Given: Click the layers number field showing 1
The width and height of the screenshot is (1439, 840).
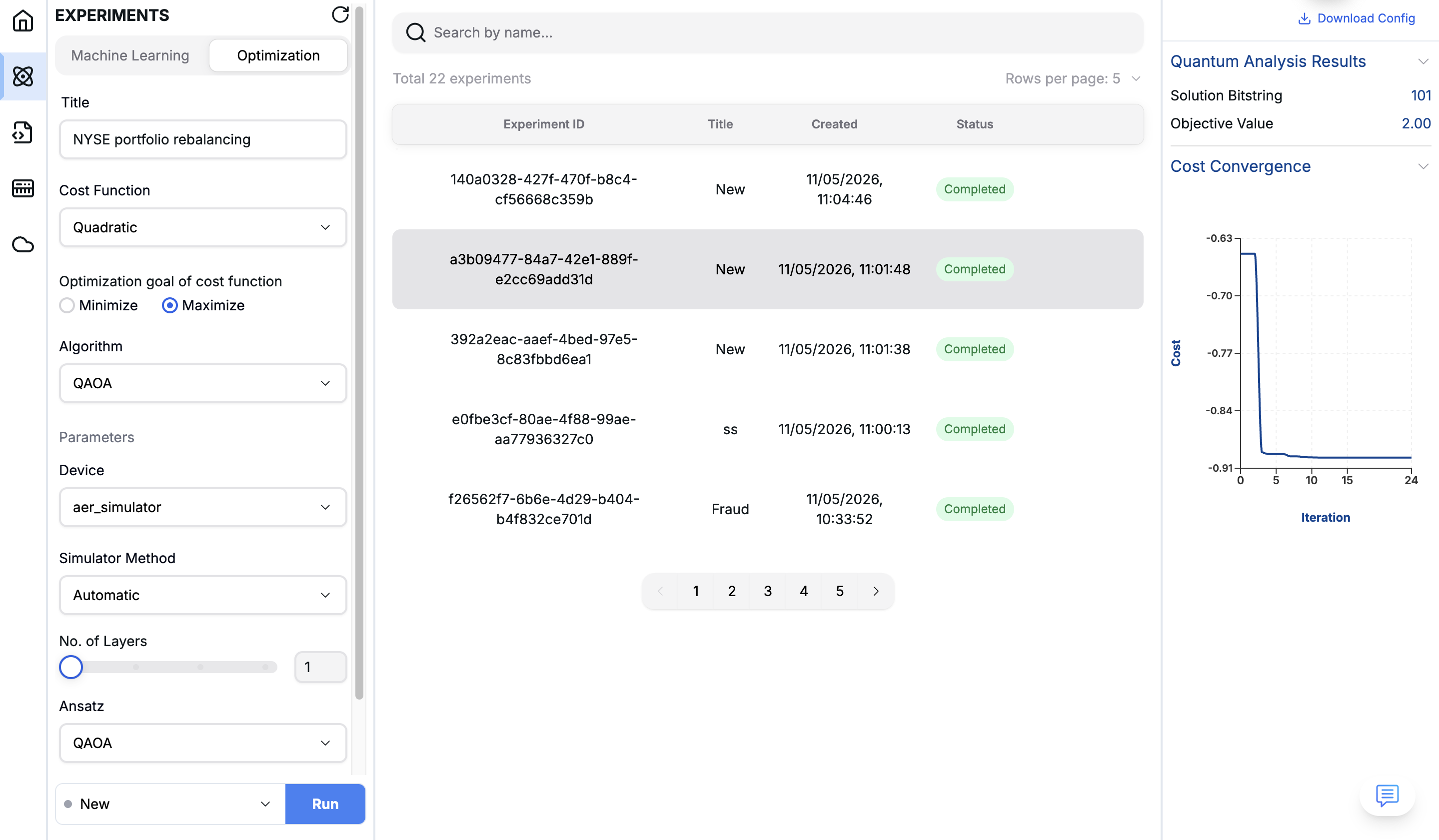Looking at the screenshot, I should pos(321,667).
